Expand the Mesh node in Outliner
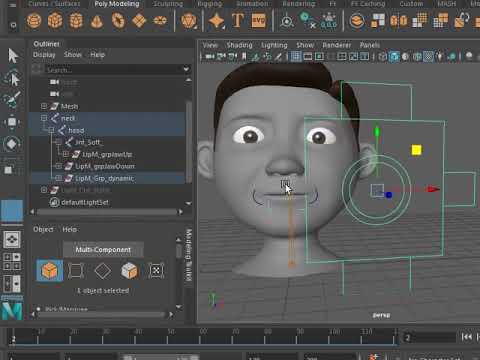Viewport: 480px width, 360px height. pos(44,106)
